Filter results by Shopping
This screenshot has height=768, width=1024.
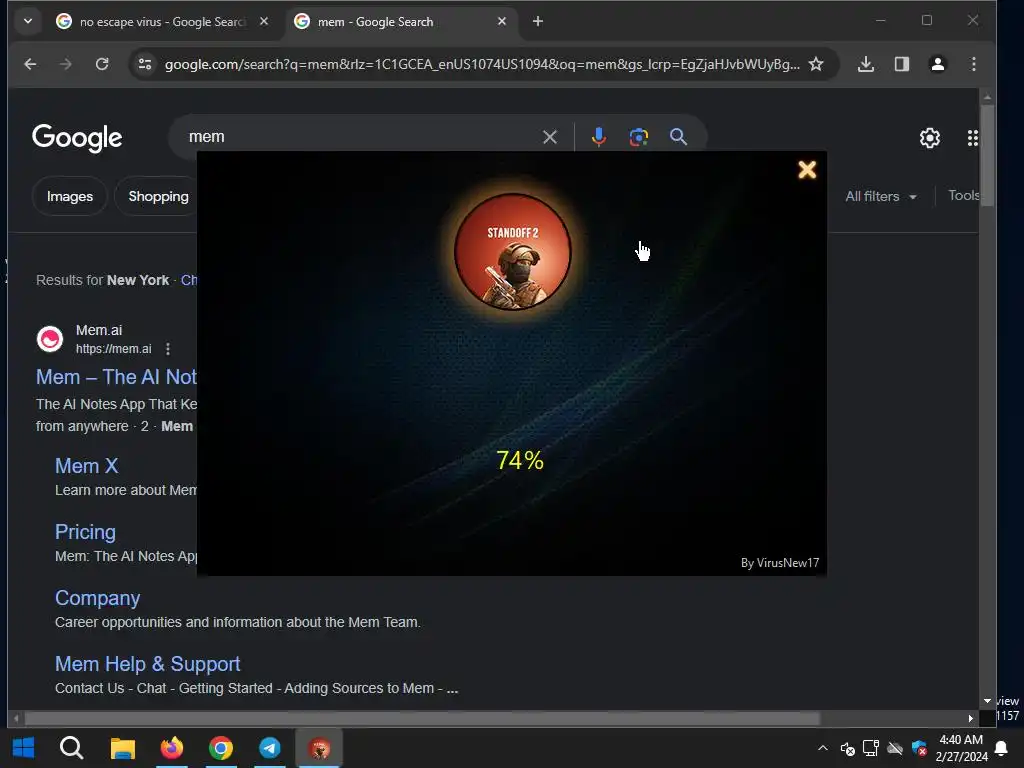click(x=158, y=196)
